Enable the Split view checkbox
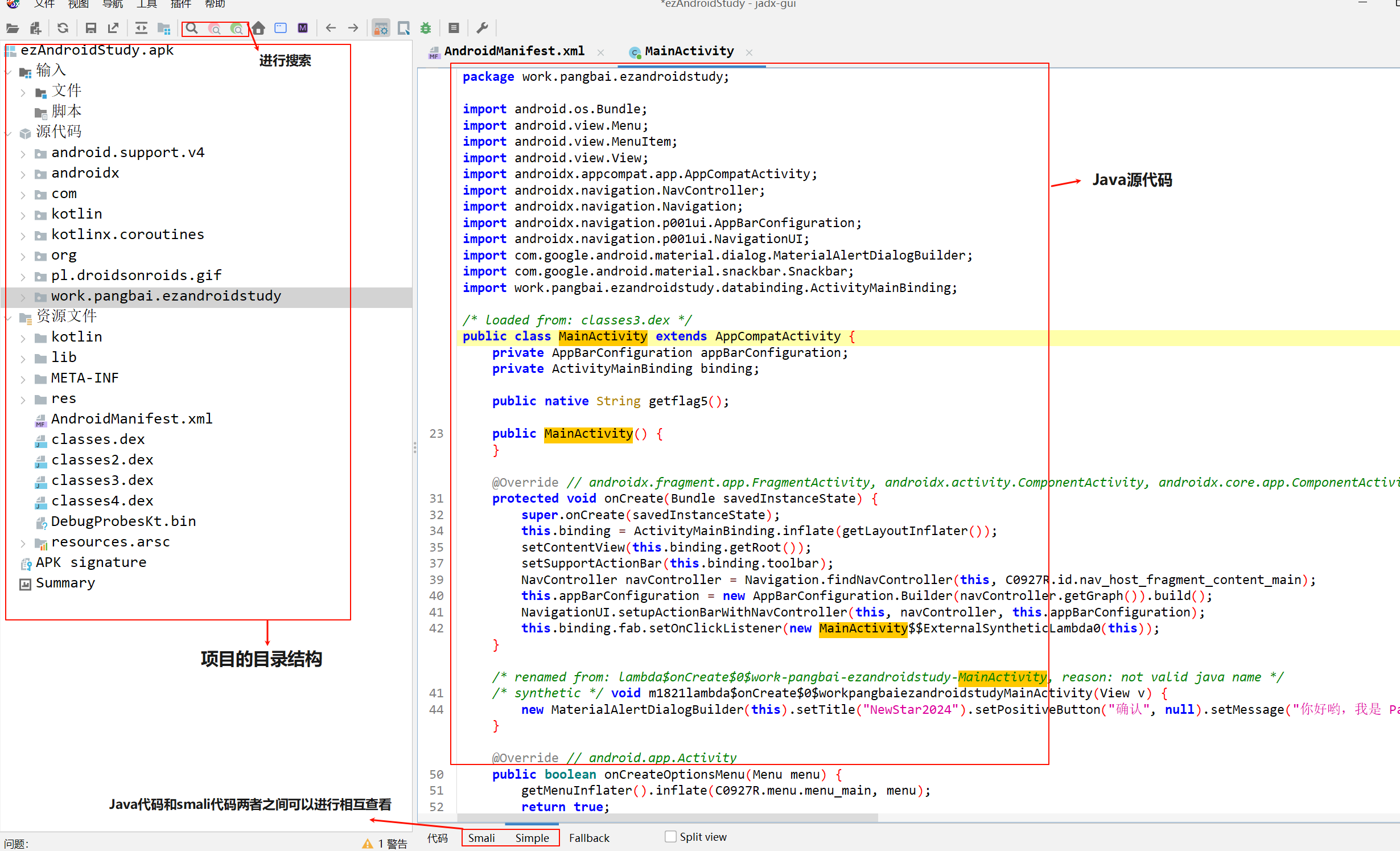The image size is (1400, 851). (670, 836)
